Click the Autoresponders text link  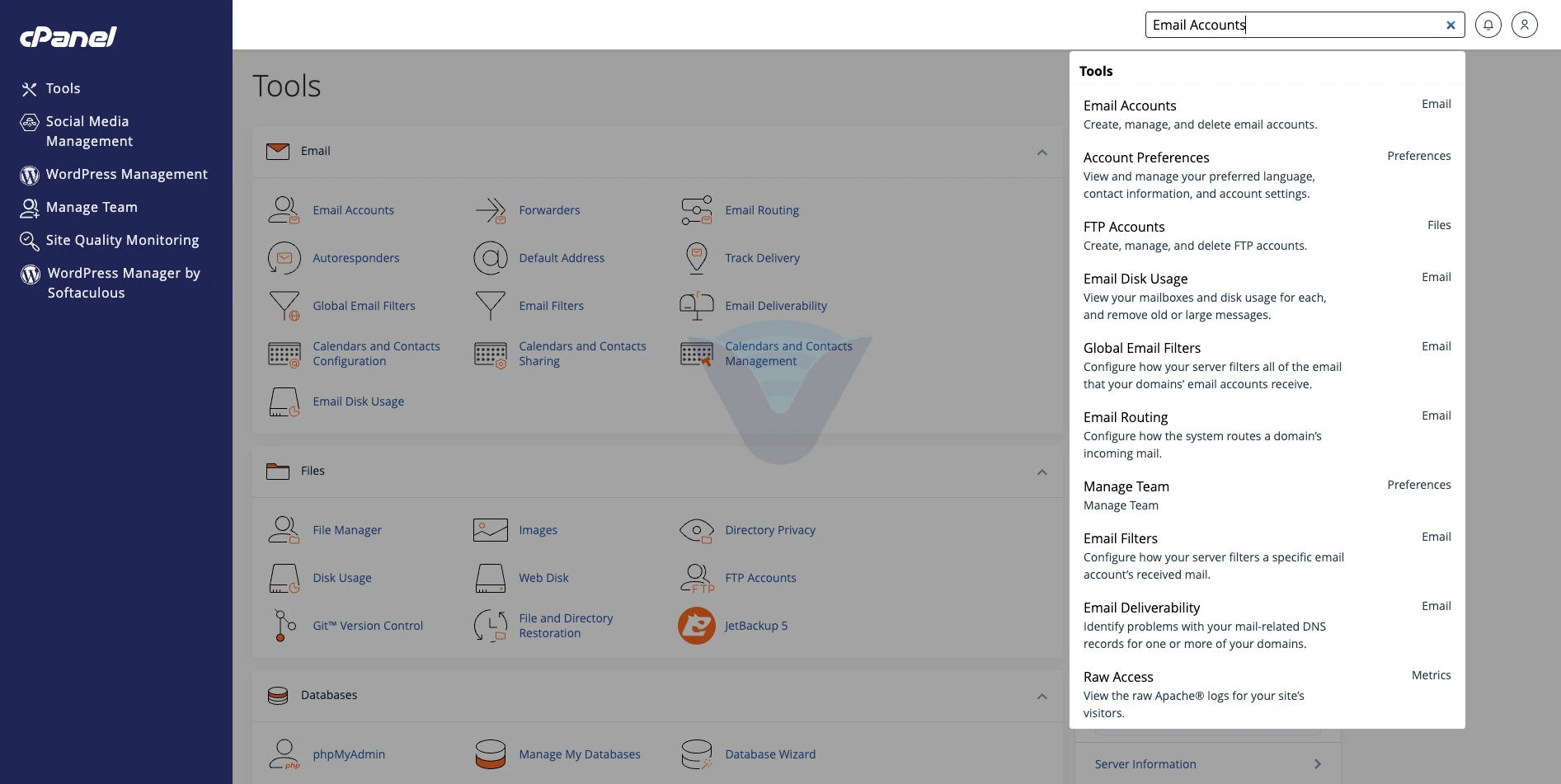pos(355,258)
